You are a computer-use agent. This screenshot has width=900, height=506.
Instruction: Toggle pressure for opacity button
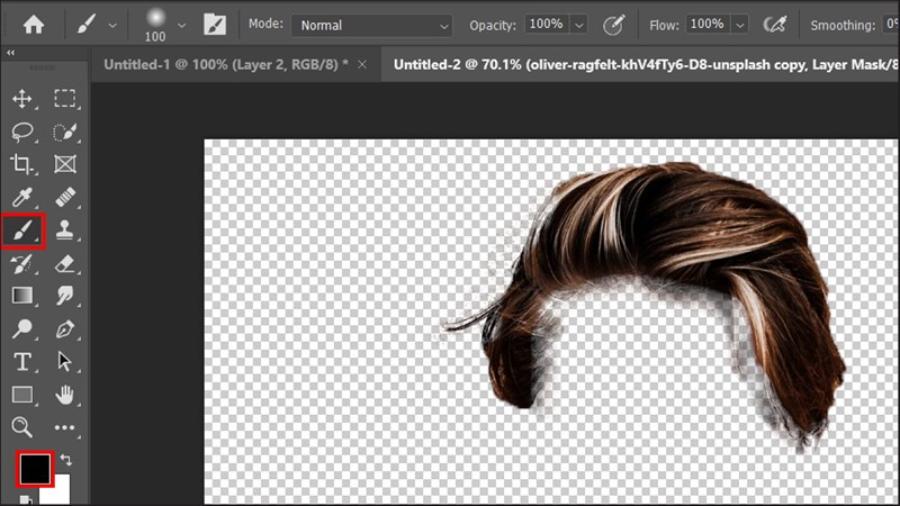pyautogui.click(x=613, y=24)
